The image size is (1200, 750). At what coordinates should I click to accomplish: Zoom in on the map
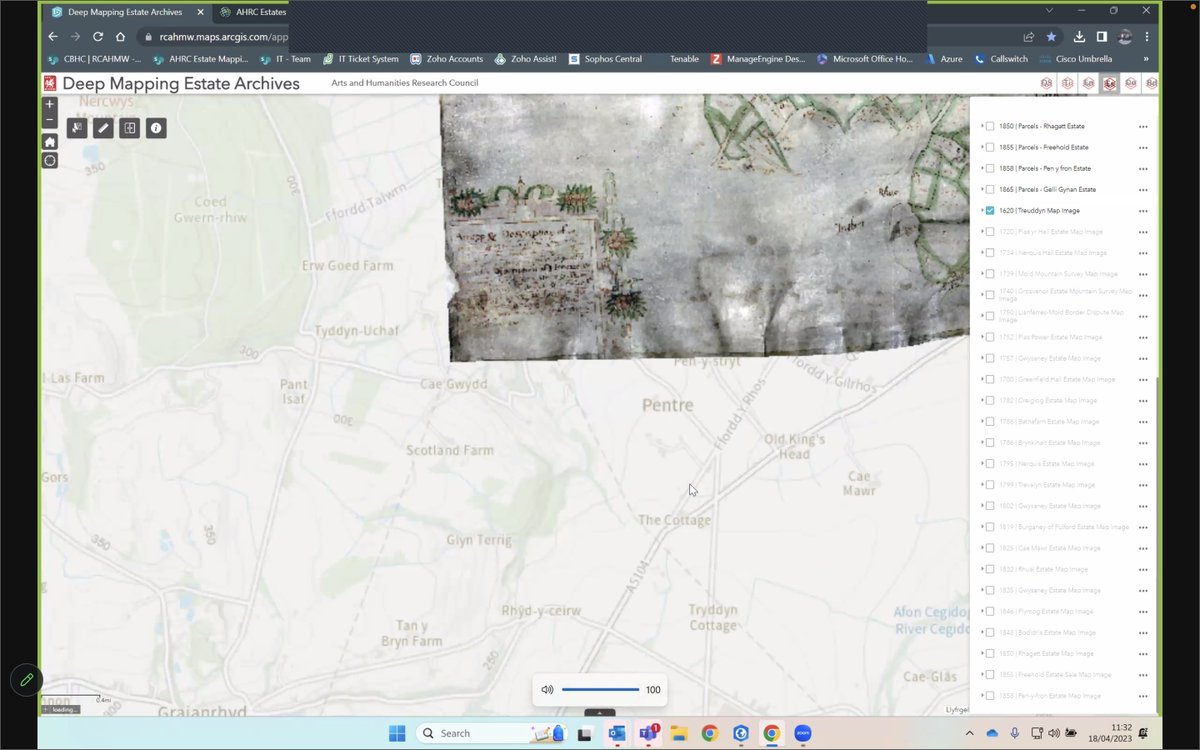(x=50, y=104)
